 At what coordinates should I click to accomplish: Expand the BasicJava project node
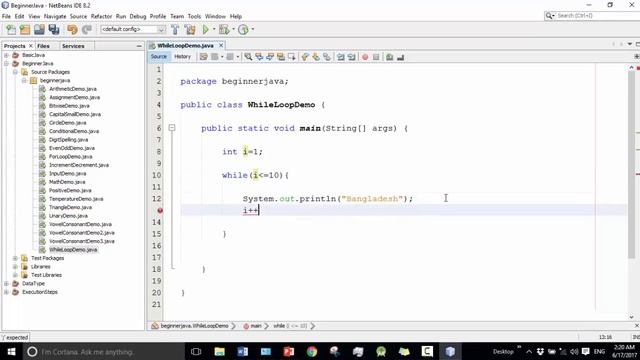pyautogui.click(x=7, y=55)
